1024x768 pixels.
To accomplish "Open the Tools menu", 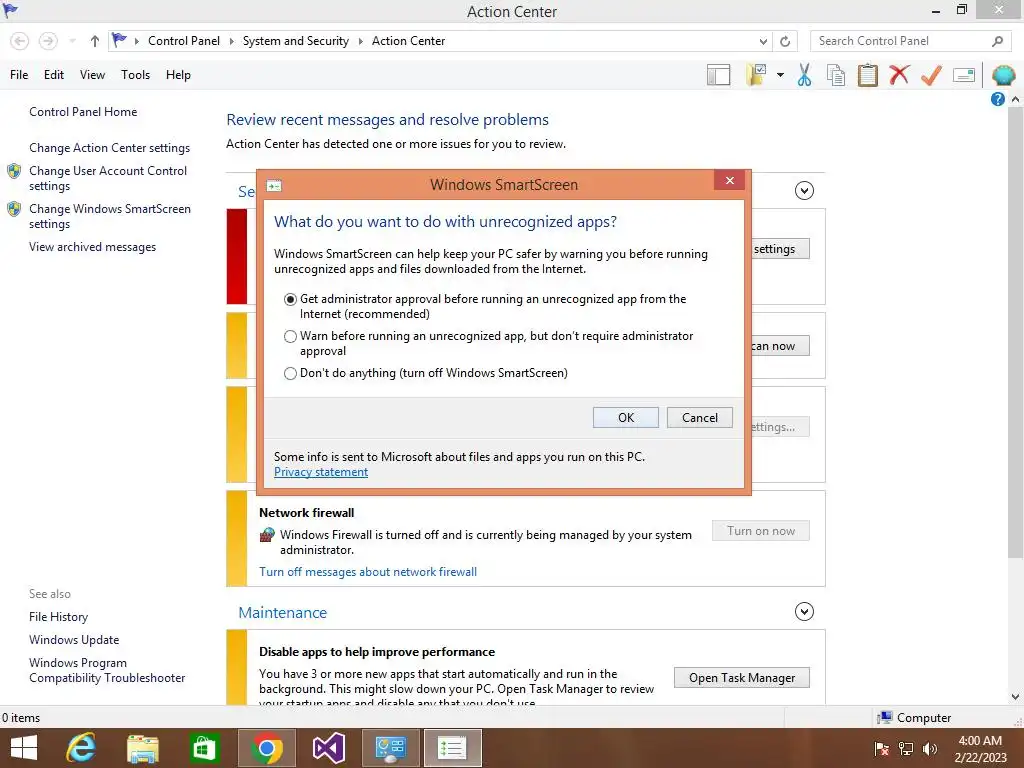I will (135, 75).
